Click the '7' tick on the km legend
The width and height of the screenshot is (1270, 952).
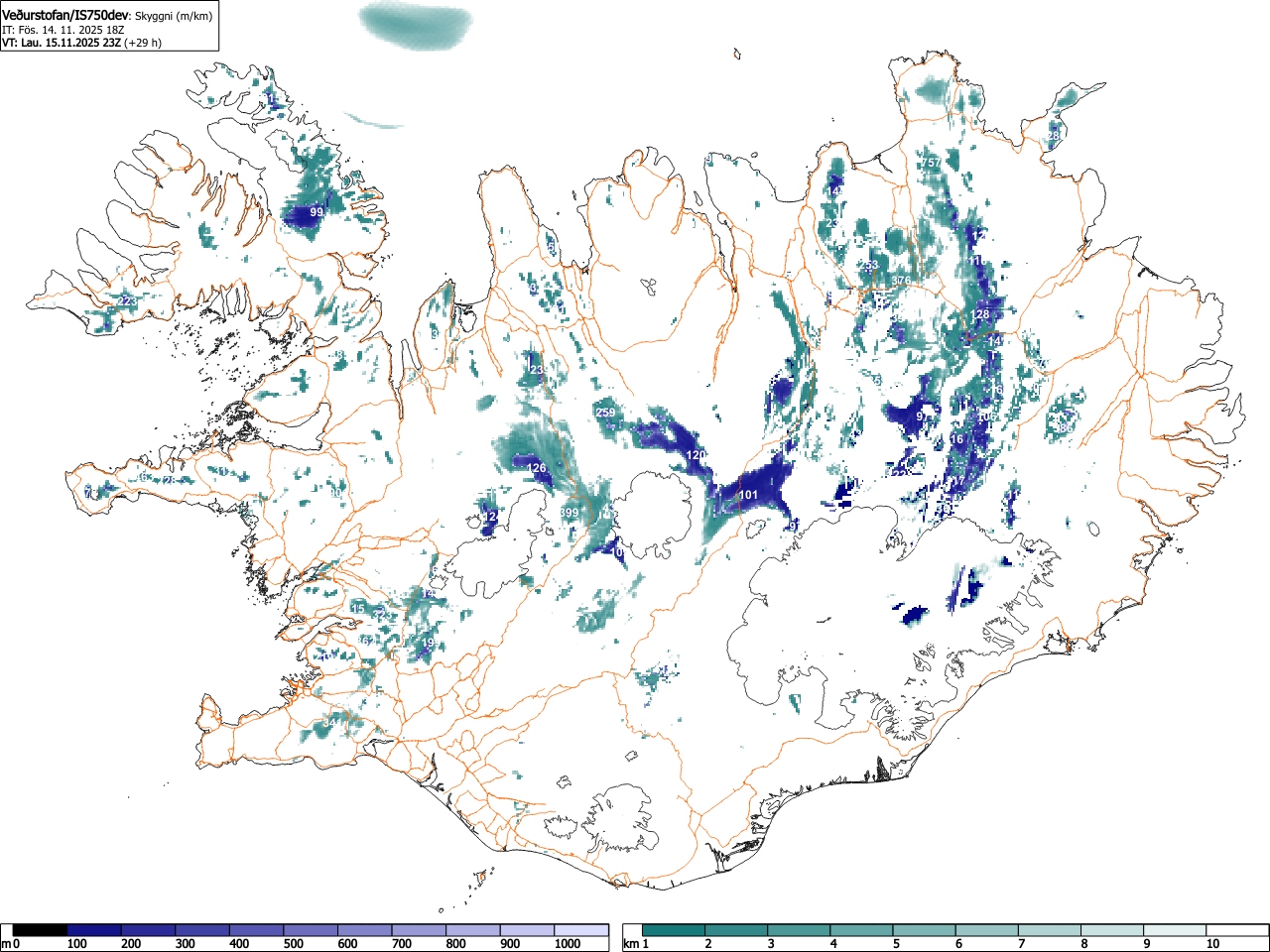[1020, 944]
